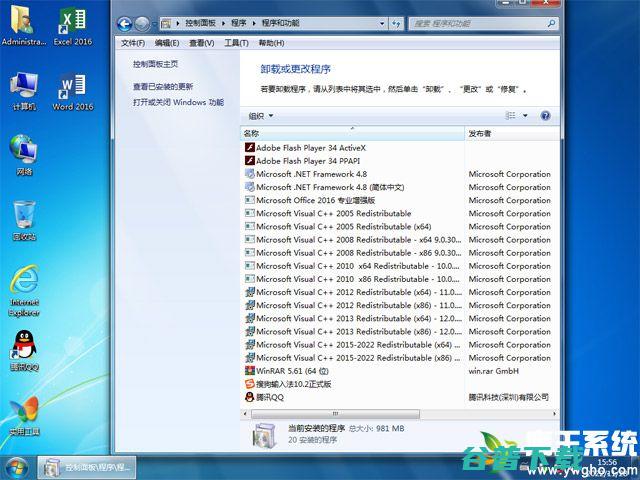Select the 网络 desktop icon
Screen dimensions: 640x480
[x=24, y=155]
